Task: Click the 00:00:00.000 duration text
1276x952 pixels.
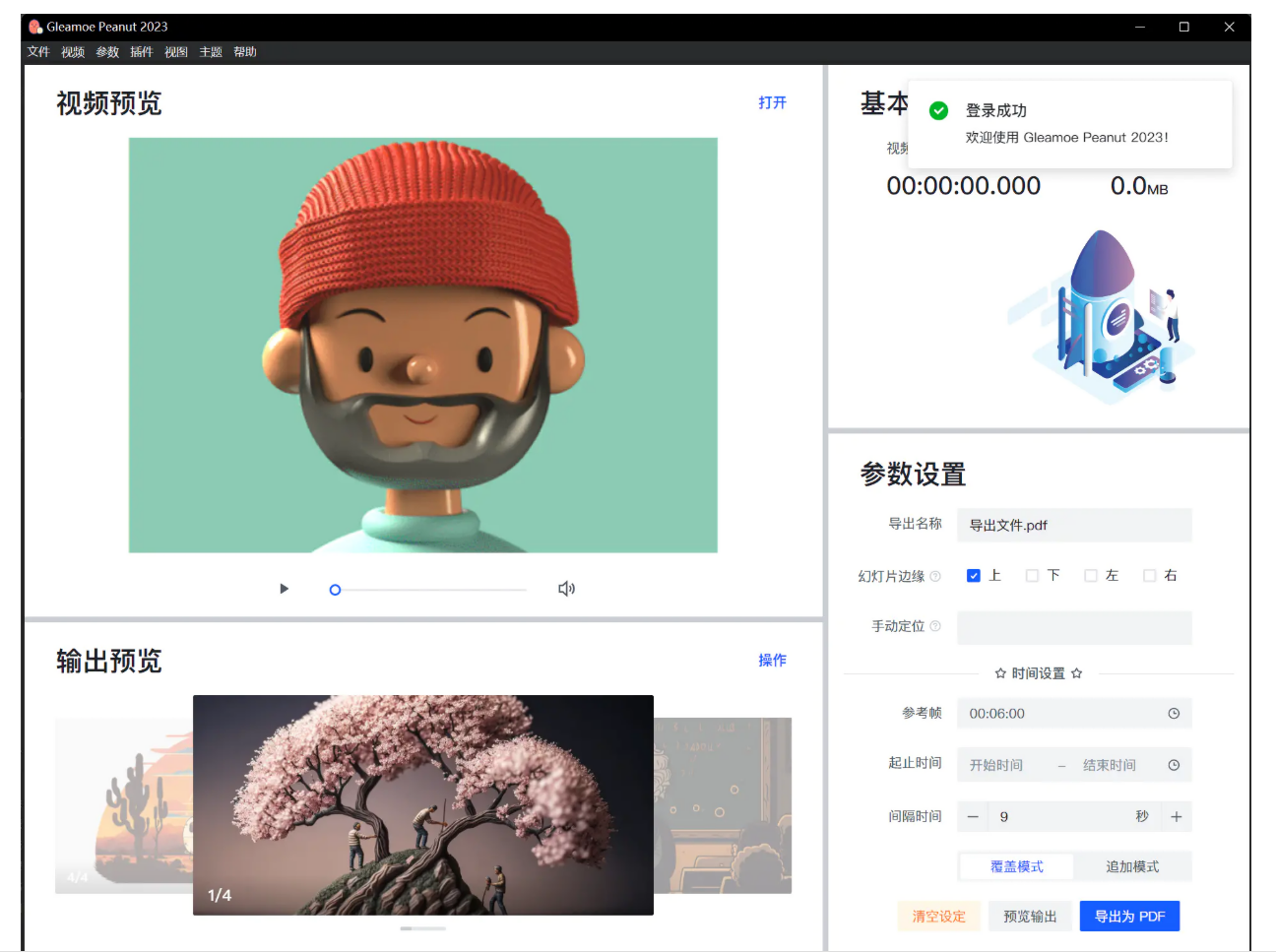Action: (963, 186)
